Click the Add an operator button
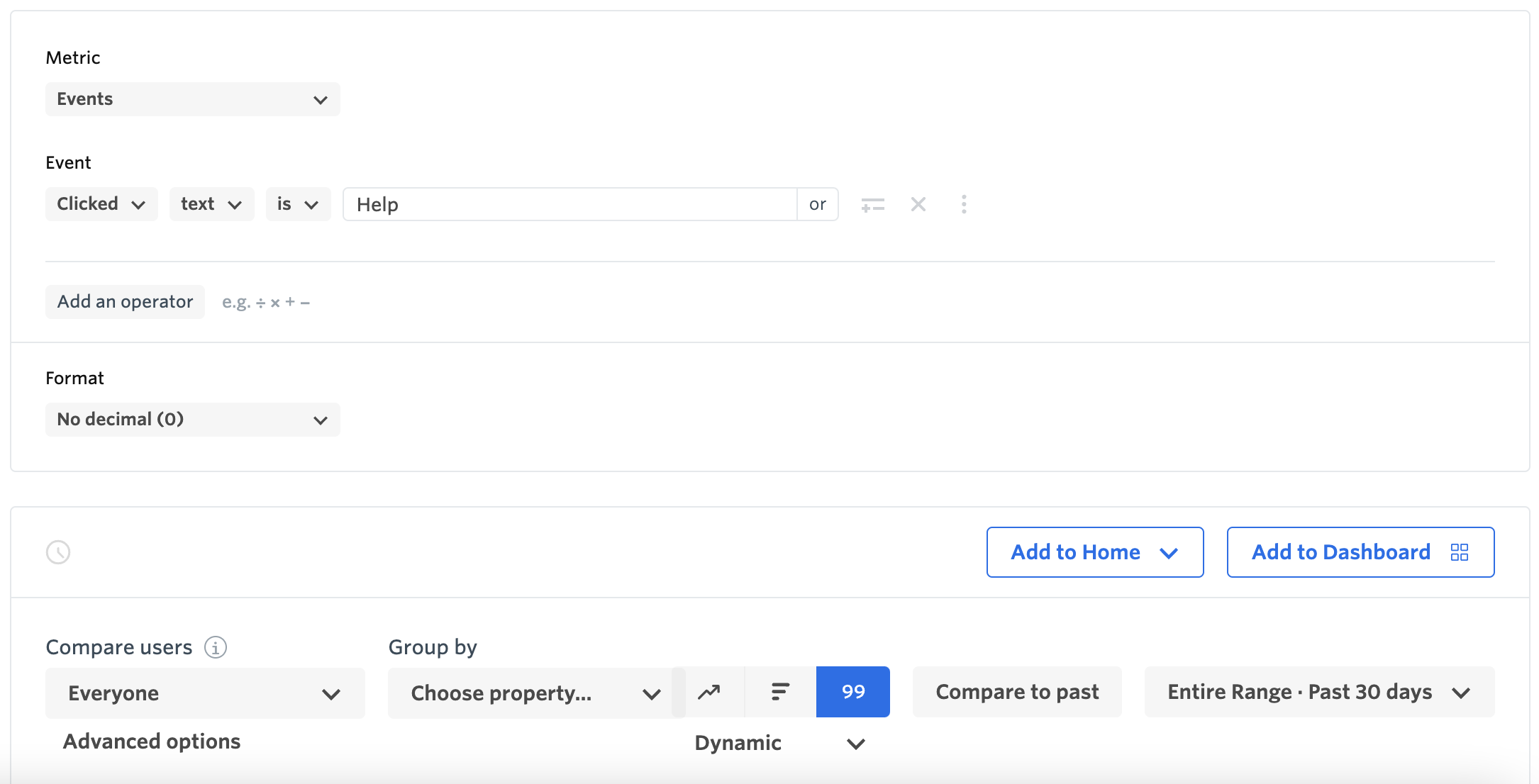This screenshot has width=1539, height=784. pyautogui.click(x=125, y=302)
